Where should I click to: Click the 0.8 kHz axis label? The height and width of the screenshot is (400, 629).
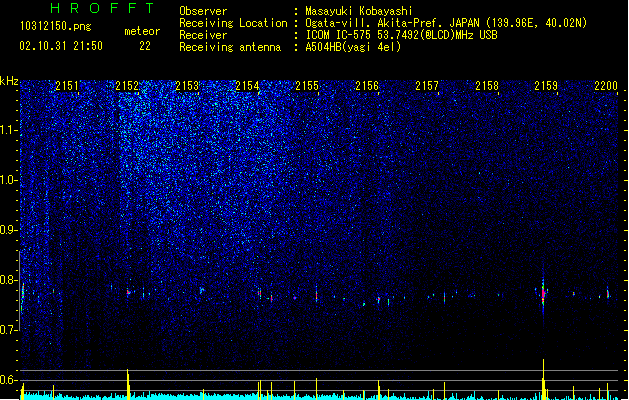click(9, 280)
